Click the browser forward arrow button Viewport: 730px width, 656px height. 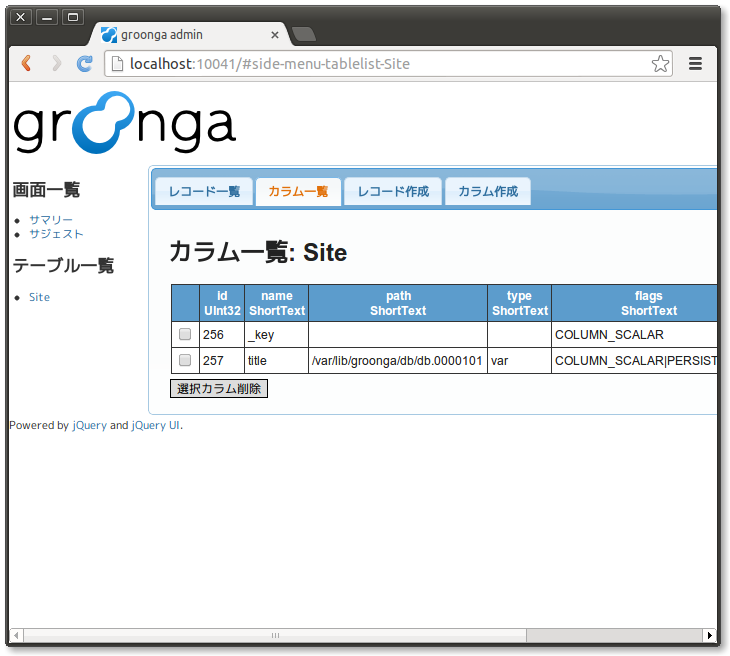56,64
